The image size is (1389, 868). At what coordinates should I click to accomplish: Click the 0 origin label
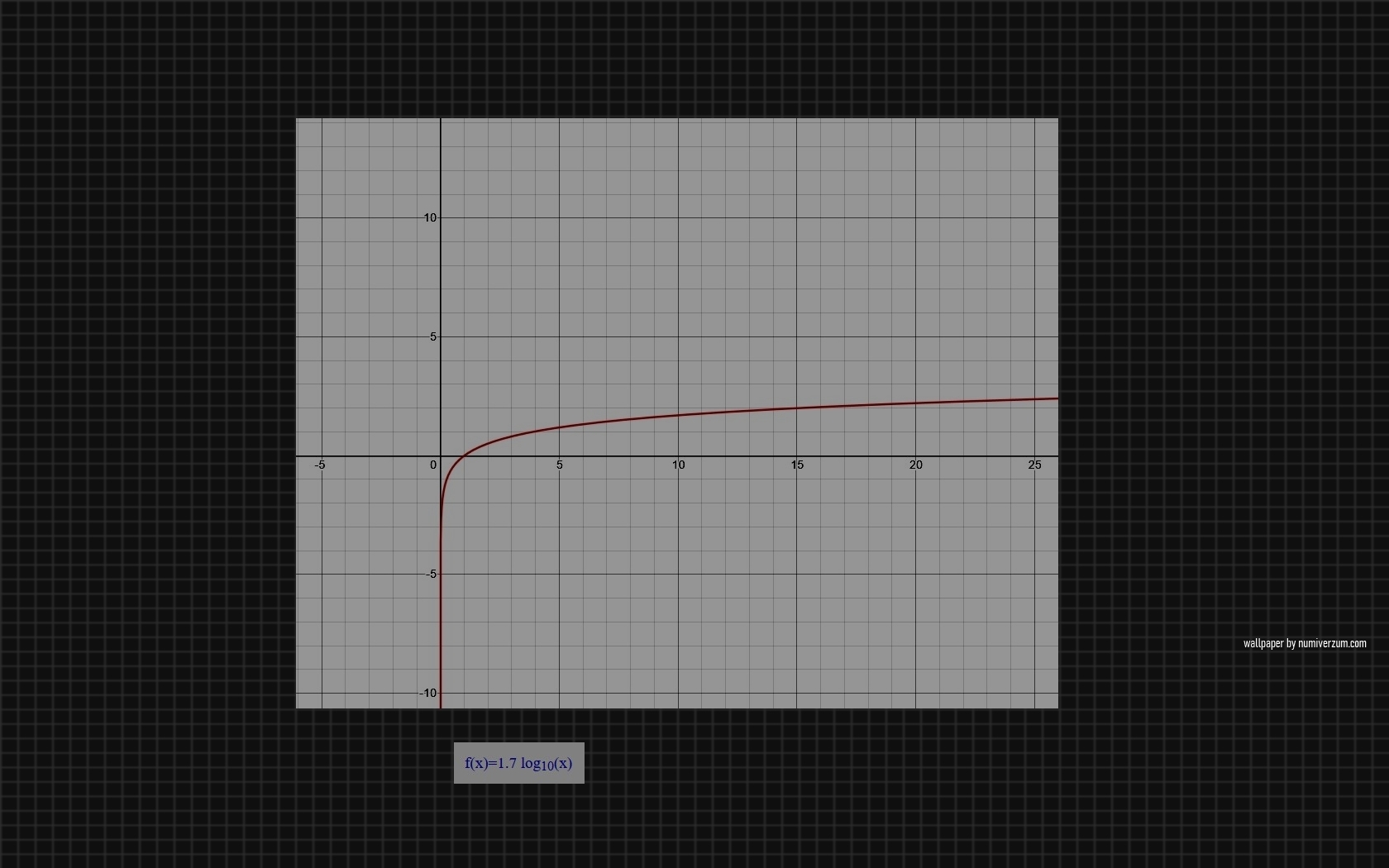[433, 465]
